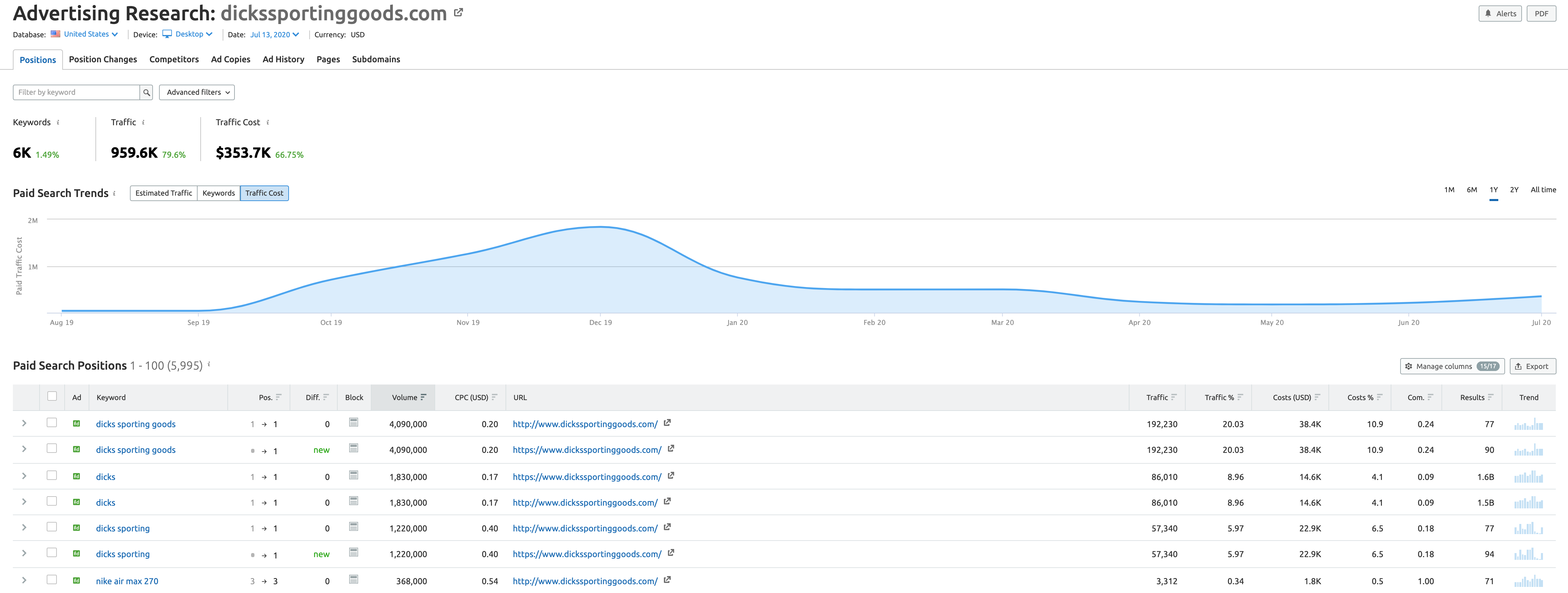Check the first dicks sporting row checkbox
This screenshot has width=1568, height=593.
[52, 527]
